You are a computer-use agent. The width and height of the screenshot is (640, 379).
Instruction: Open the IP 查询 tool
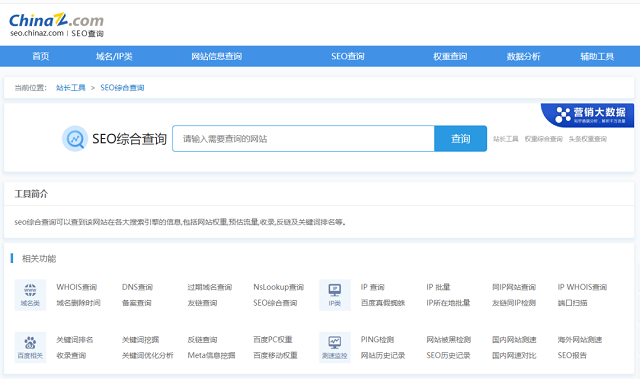[x=373, y=287]
